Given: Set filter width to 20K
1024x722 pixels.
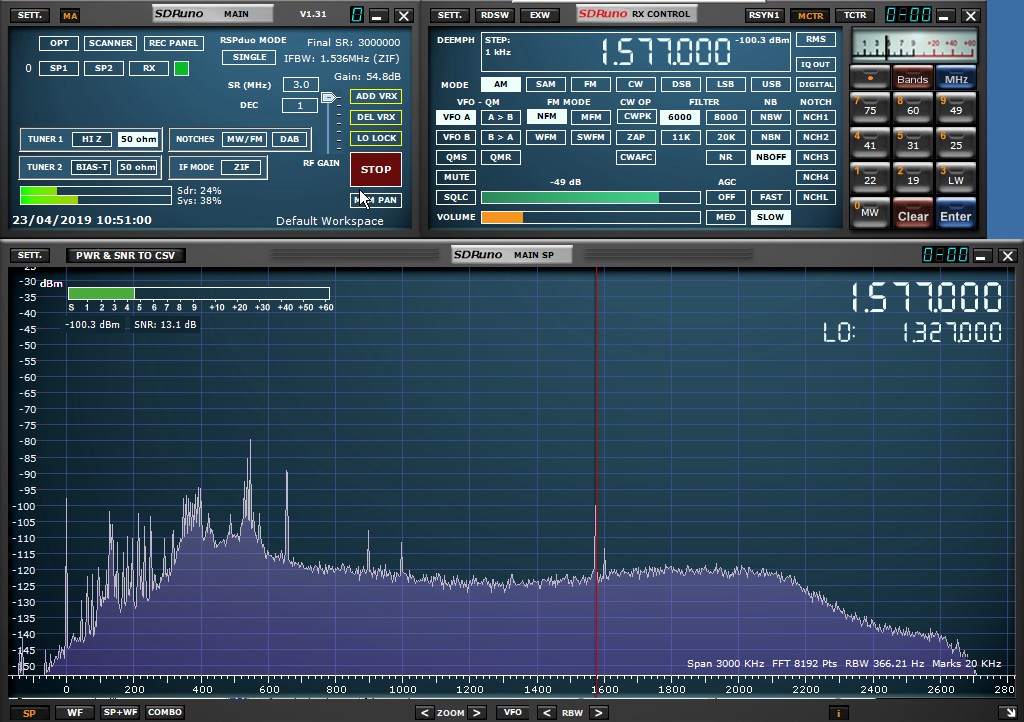Looking at the screenshot, I should point(726,137).
